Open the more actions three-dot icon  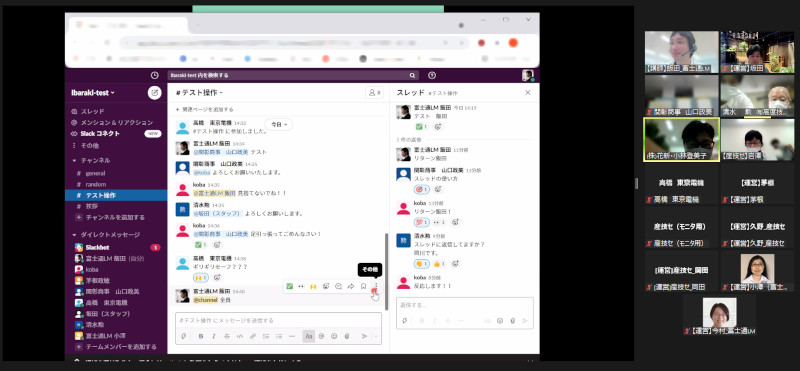pyautogui.click(x=376, y=286)
